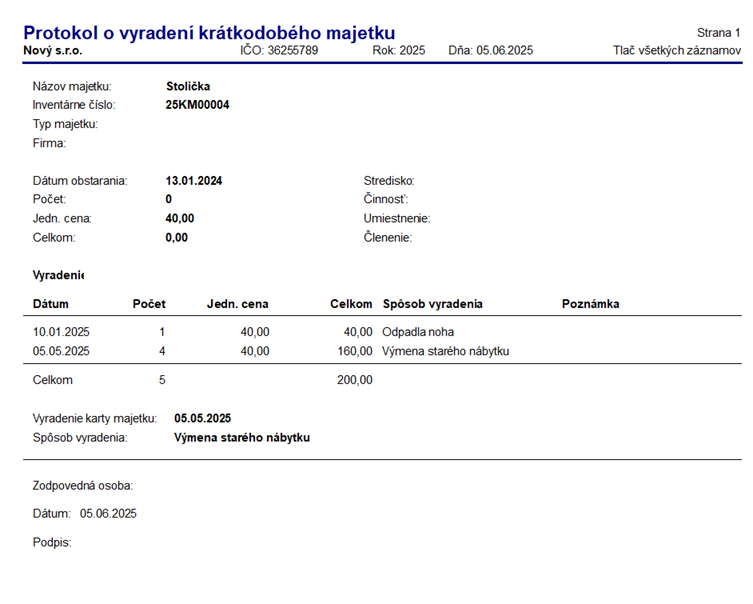The height and width of the screenshot is (604, 753).
Task: Click the "Vyradenie" section heading
Action: [58, 275]
